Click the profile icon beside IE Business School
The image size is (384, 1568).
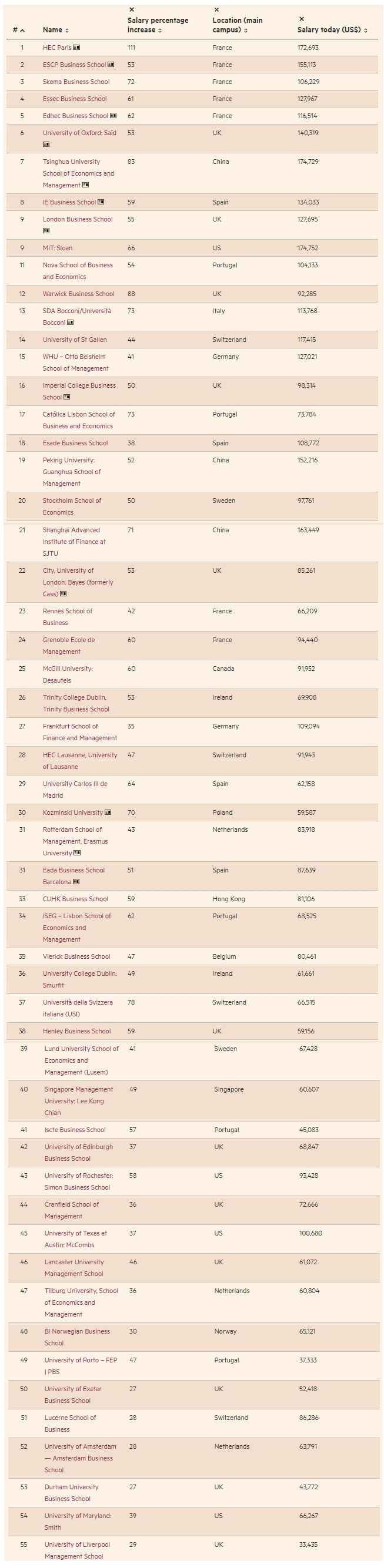click(101, 202)
